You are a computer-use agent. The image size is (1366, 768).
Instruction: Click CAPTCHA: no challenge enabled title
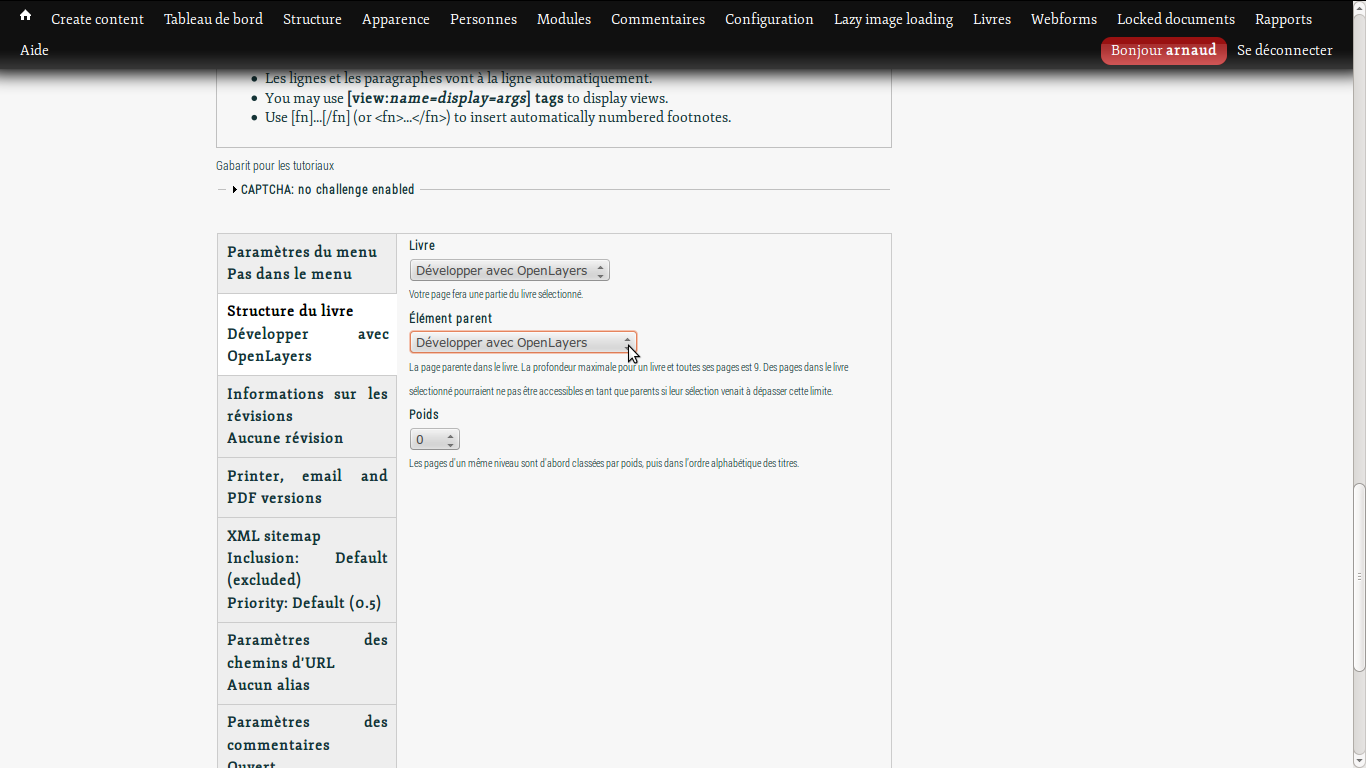[328, 190]
